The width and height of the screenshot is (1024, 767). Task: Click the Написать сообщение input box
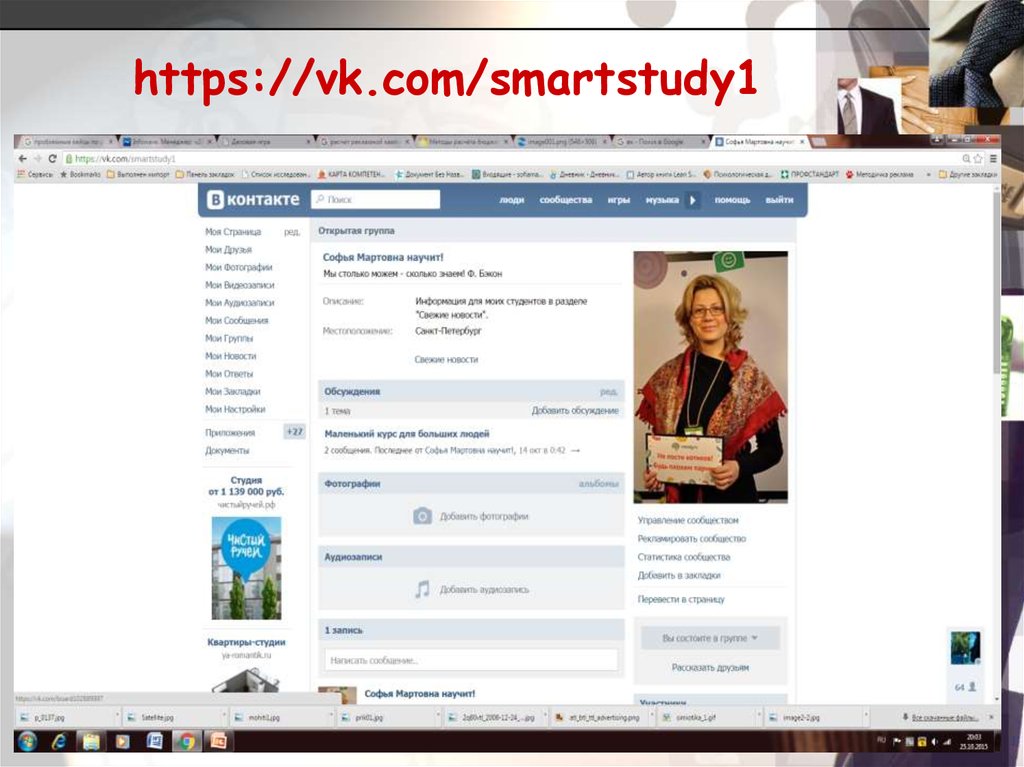[471, 660]
